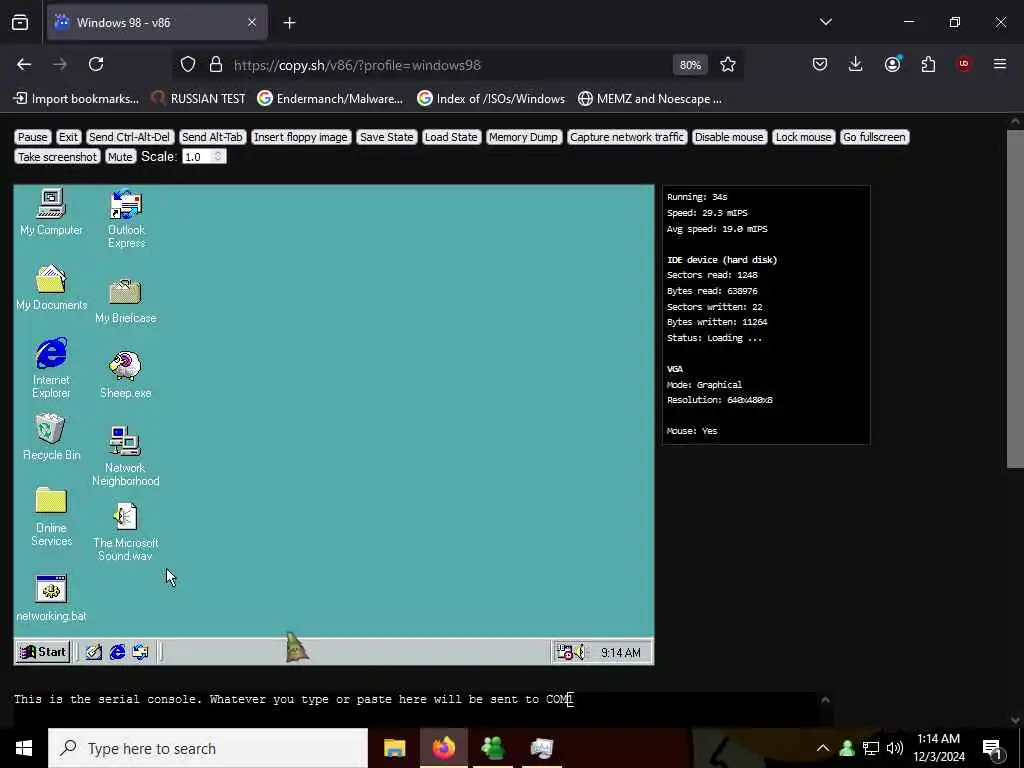1024x768 pixels.
Task: Pause the emulator
Action: pos(32,137)
